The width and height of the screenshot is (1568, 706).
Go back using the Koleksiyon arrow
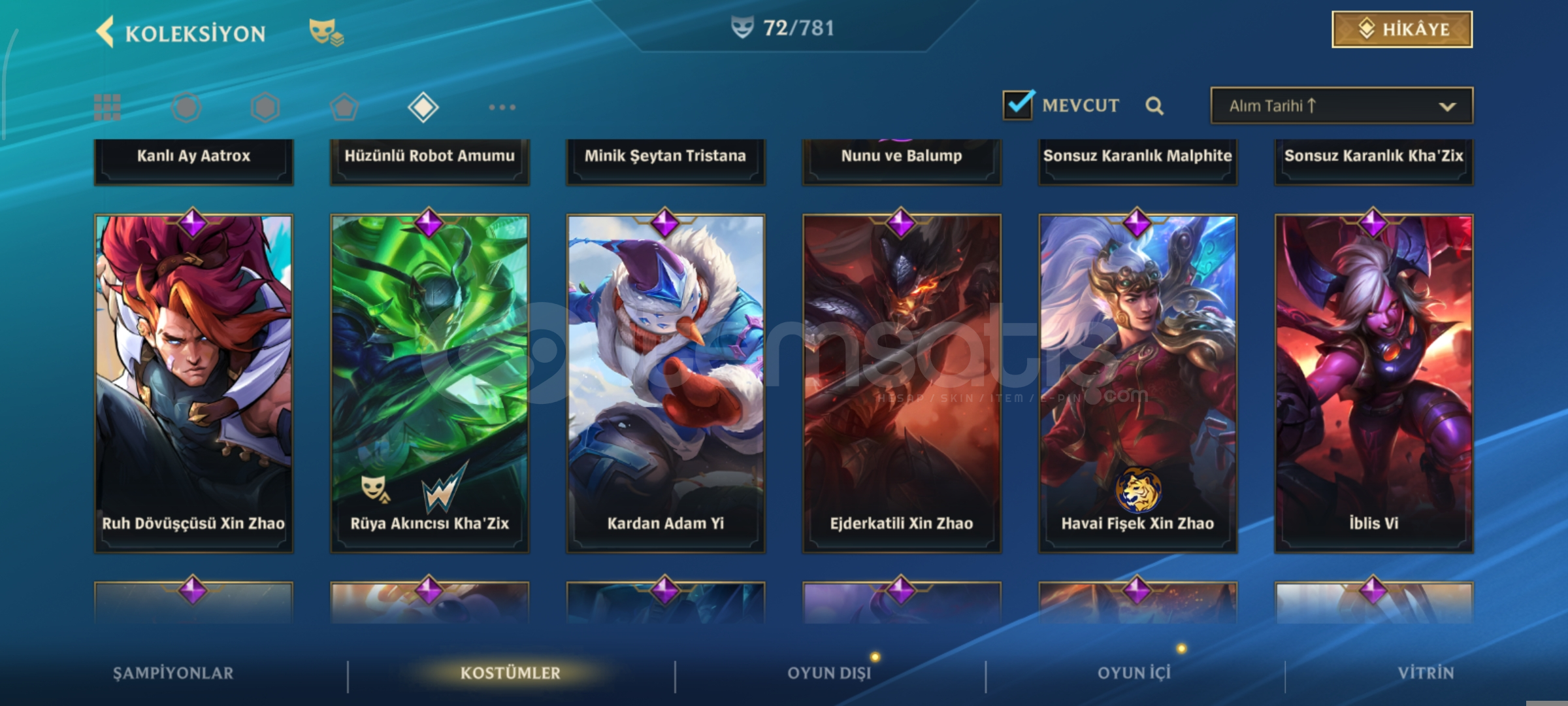pyautogui.click(x=105, y=32)
